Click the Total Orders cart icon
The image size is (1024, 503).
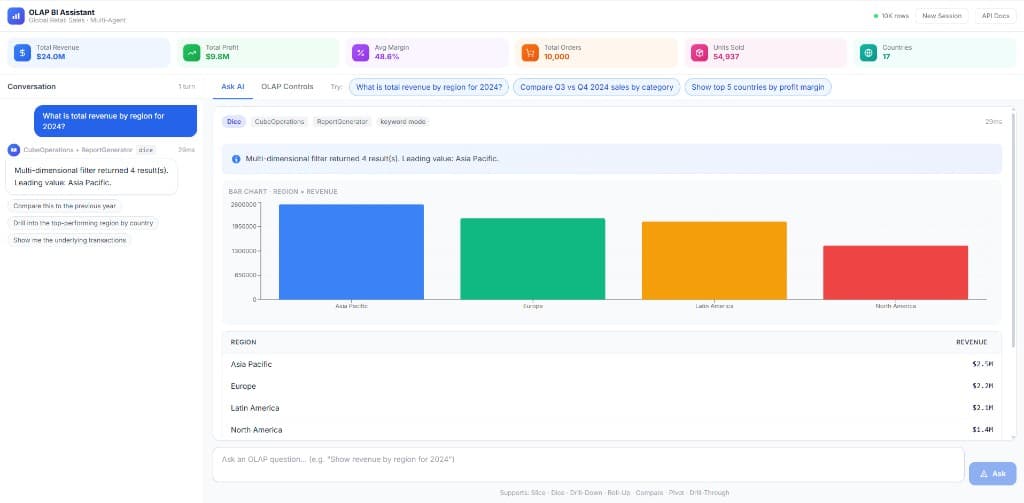click(x=530, y=53)
